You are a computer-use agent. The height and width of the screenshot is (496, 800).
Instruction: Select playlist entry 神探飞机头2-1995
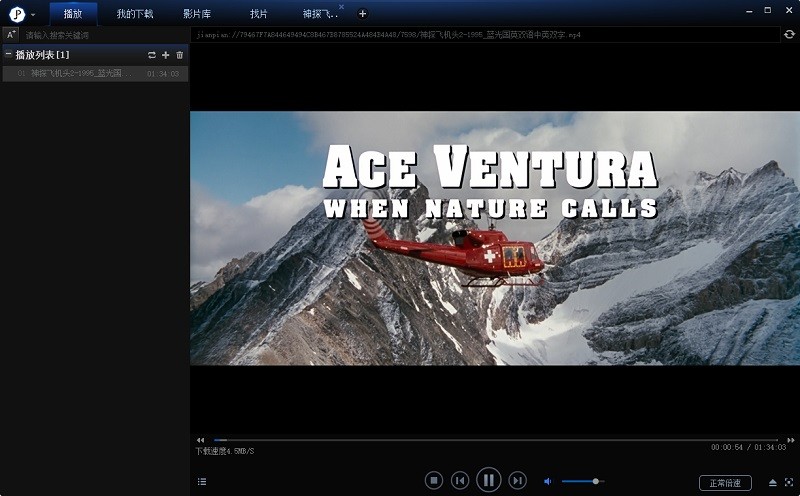(x=95, y=73)
